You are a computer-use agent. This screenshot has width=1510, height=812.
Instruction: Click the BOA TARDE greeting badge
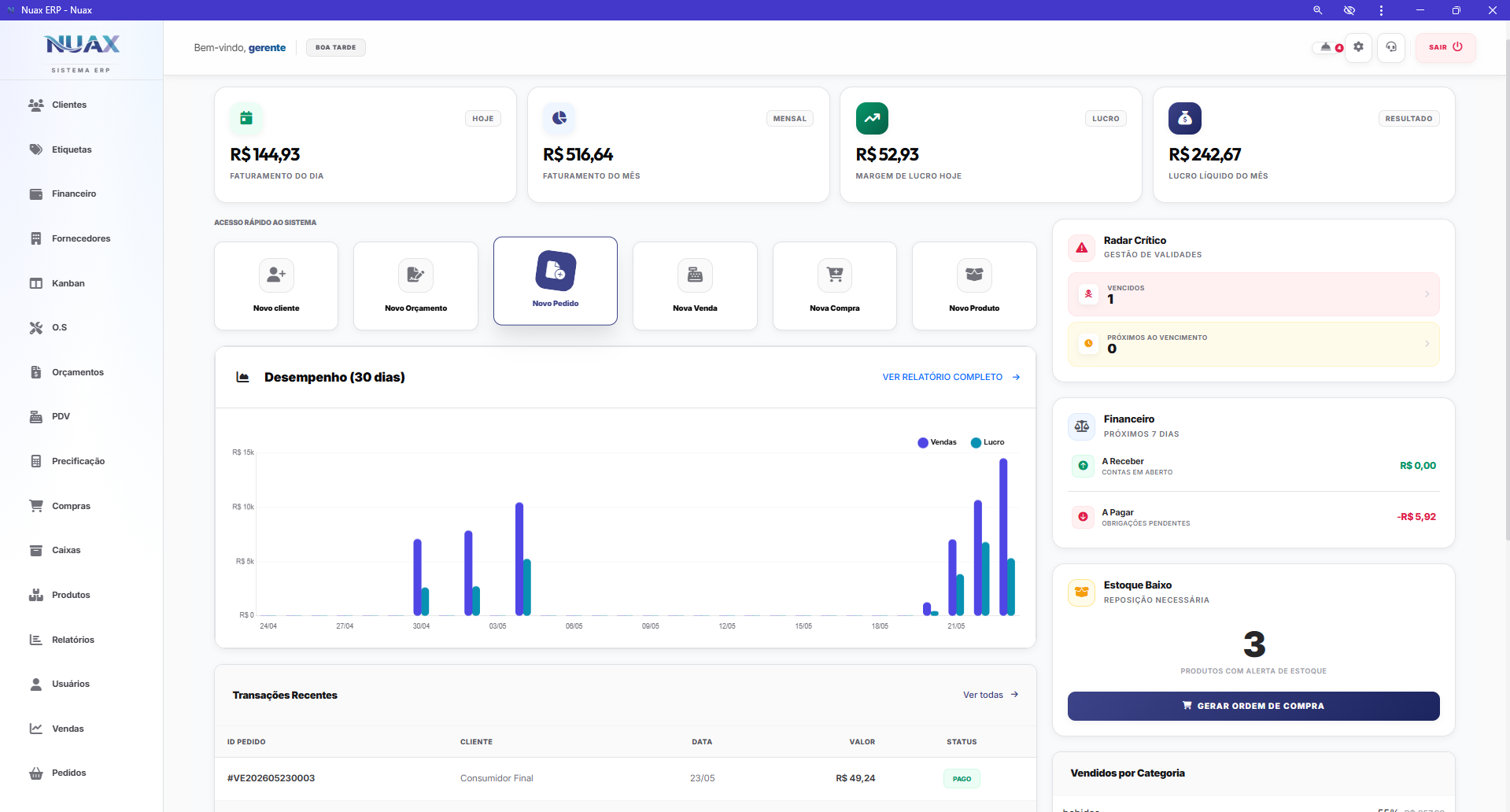pyautogui.click(x=335, y=47)
